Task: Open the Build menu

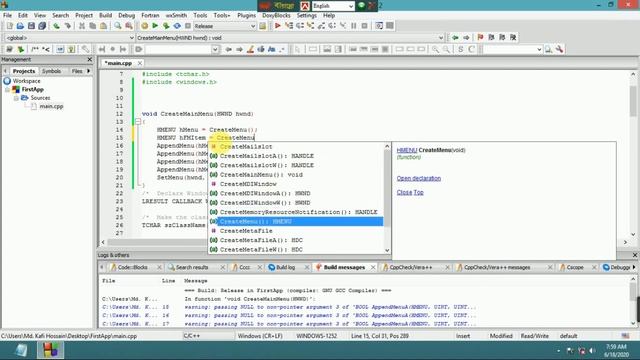Action: click(x=105, y=16)
